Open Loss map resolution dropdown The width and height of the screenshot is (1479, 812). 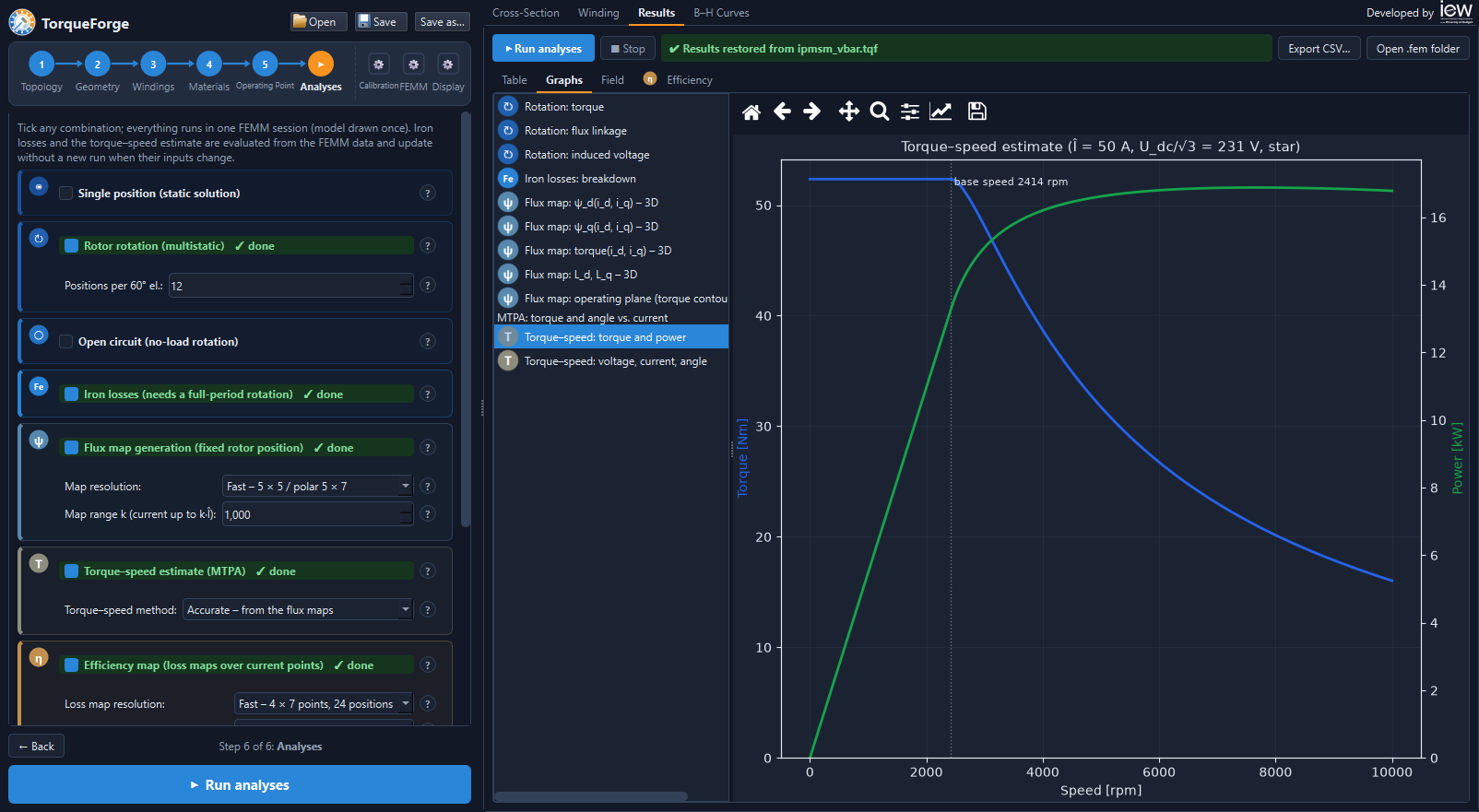coord(324,703)
